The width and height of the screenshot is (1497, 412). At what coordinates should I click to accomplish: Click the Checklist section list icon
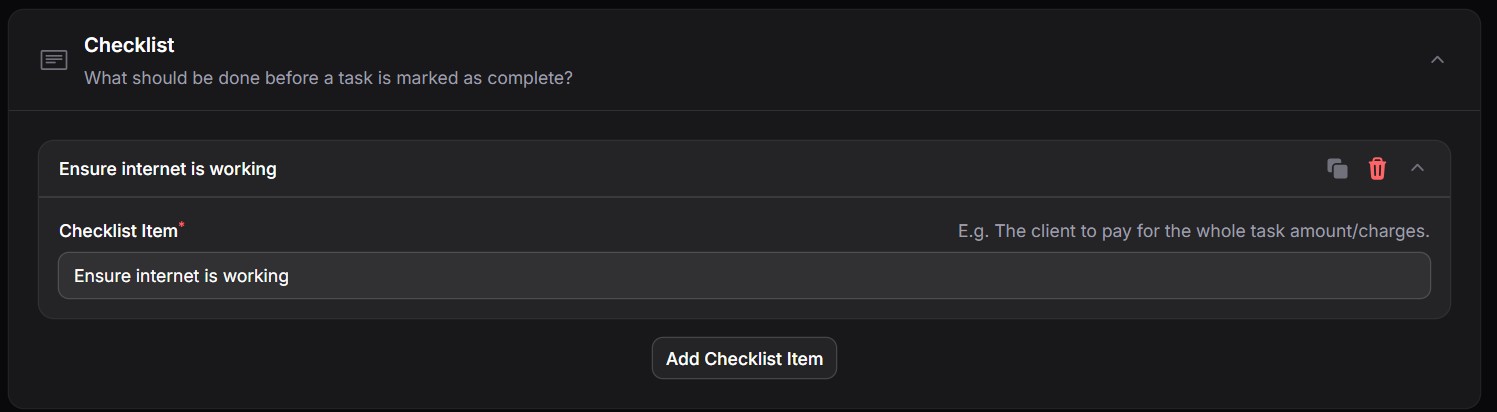(54, 60)
